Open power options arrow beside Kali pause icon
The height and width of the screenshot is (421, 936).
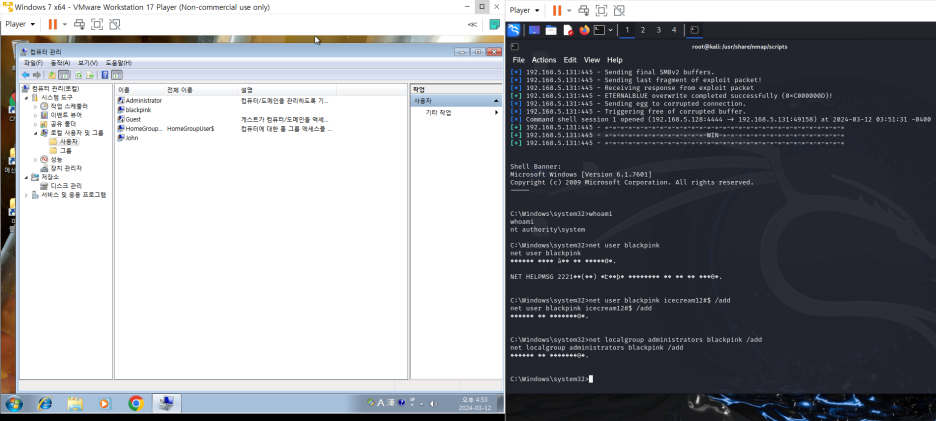point(569,10)
